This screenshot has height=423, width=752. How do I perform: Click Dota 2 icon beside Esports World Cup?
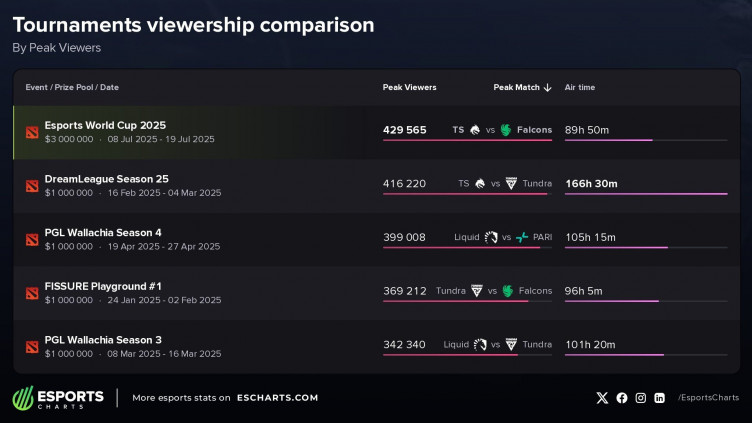coord(31,132)
